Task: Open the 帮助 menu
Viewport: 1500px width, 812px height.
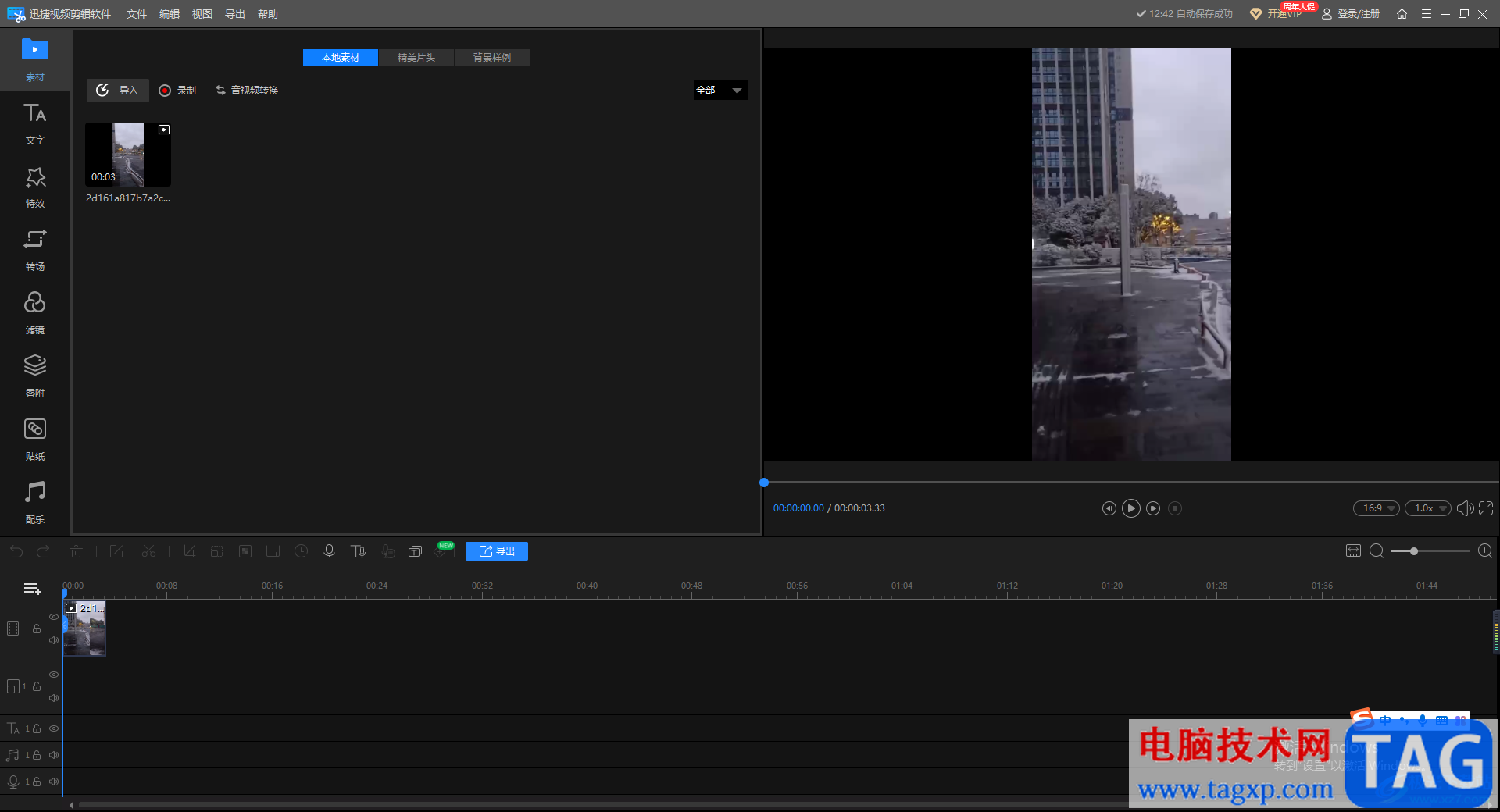Action: [268, 14]
